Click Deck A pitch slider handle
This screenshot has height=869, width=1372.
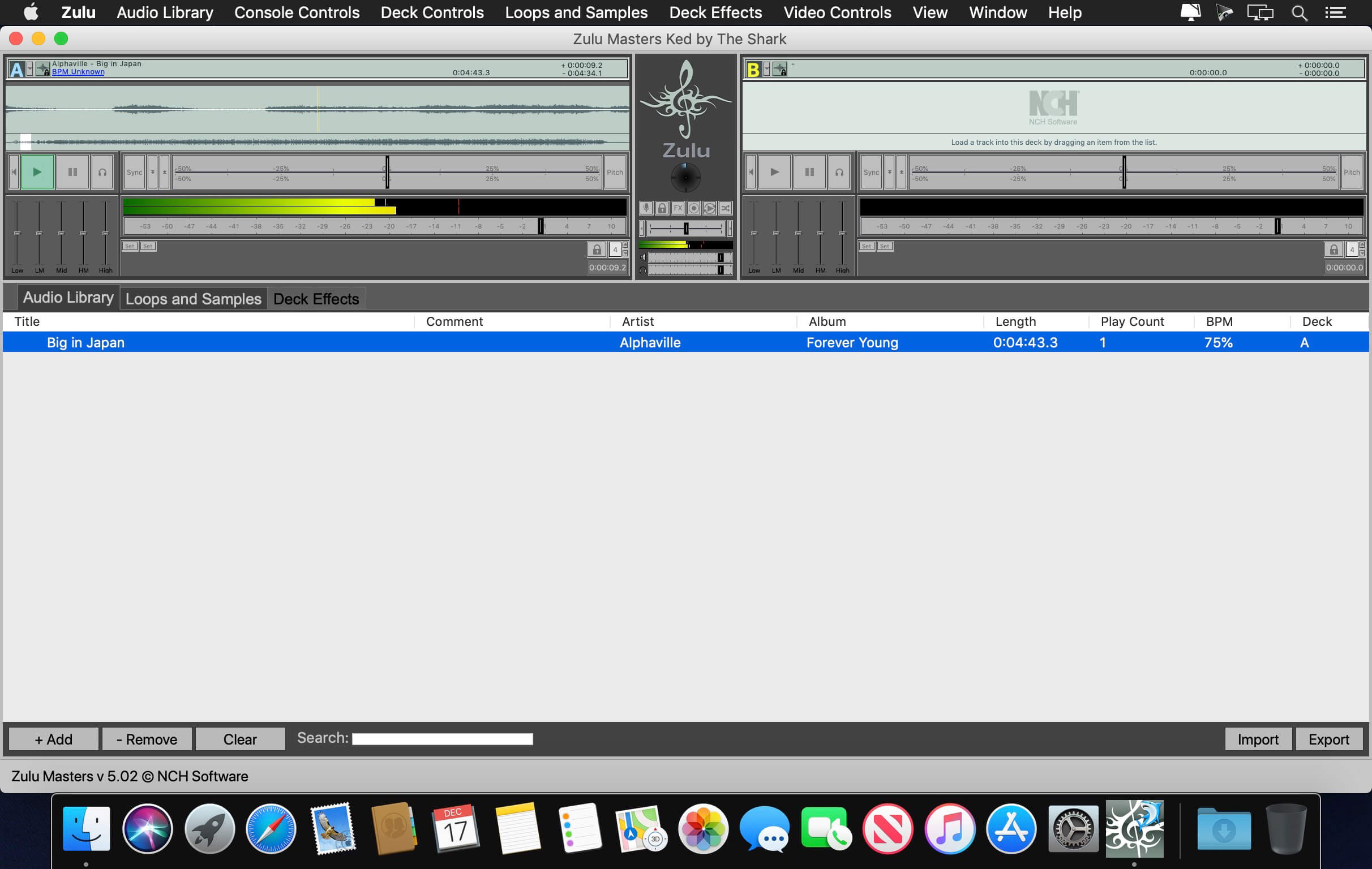pos(388,172)
